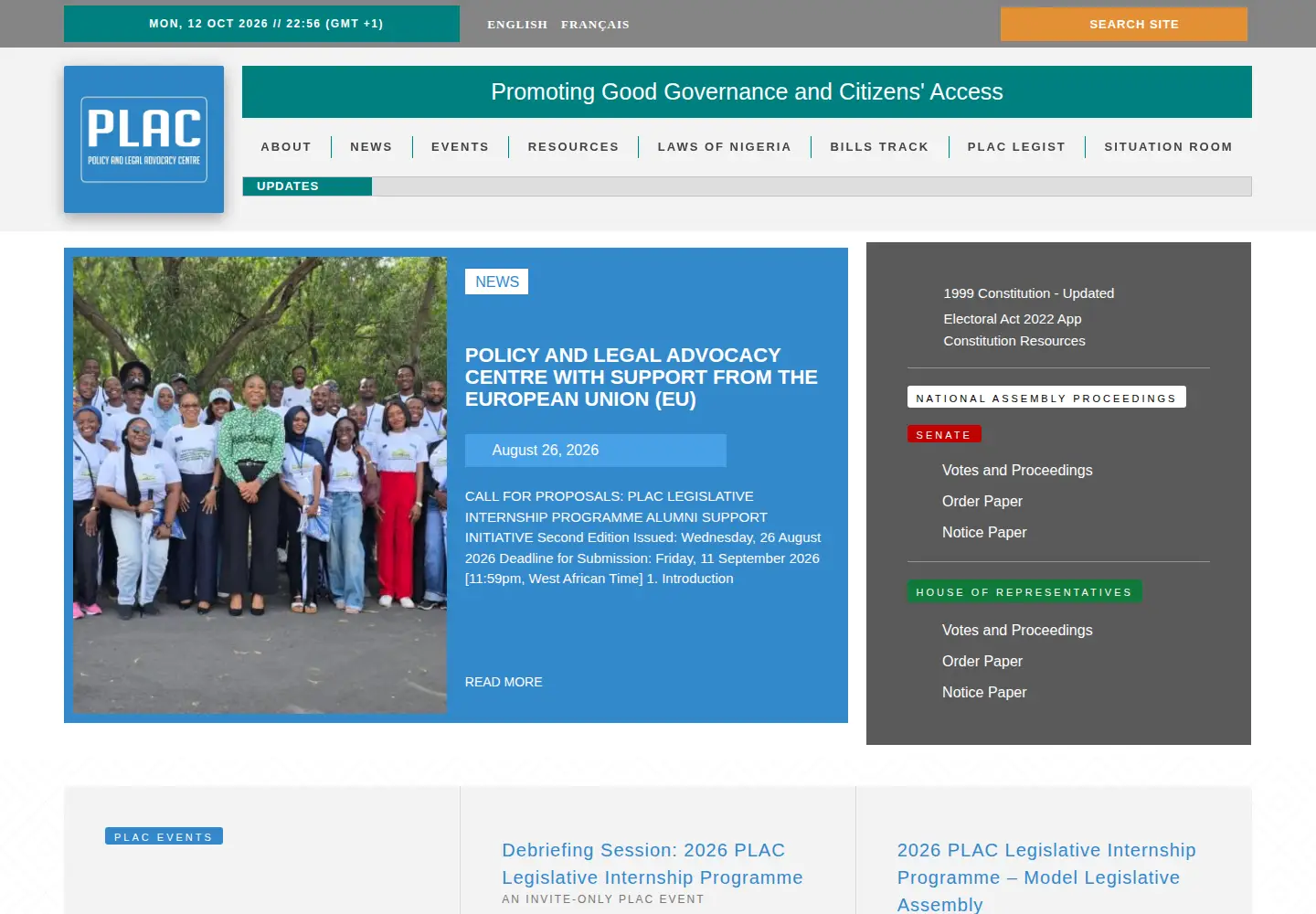Click the PLAC Events tag
Screen dimensions: 1316x914
pos(164,836)
